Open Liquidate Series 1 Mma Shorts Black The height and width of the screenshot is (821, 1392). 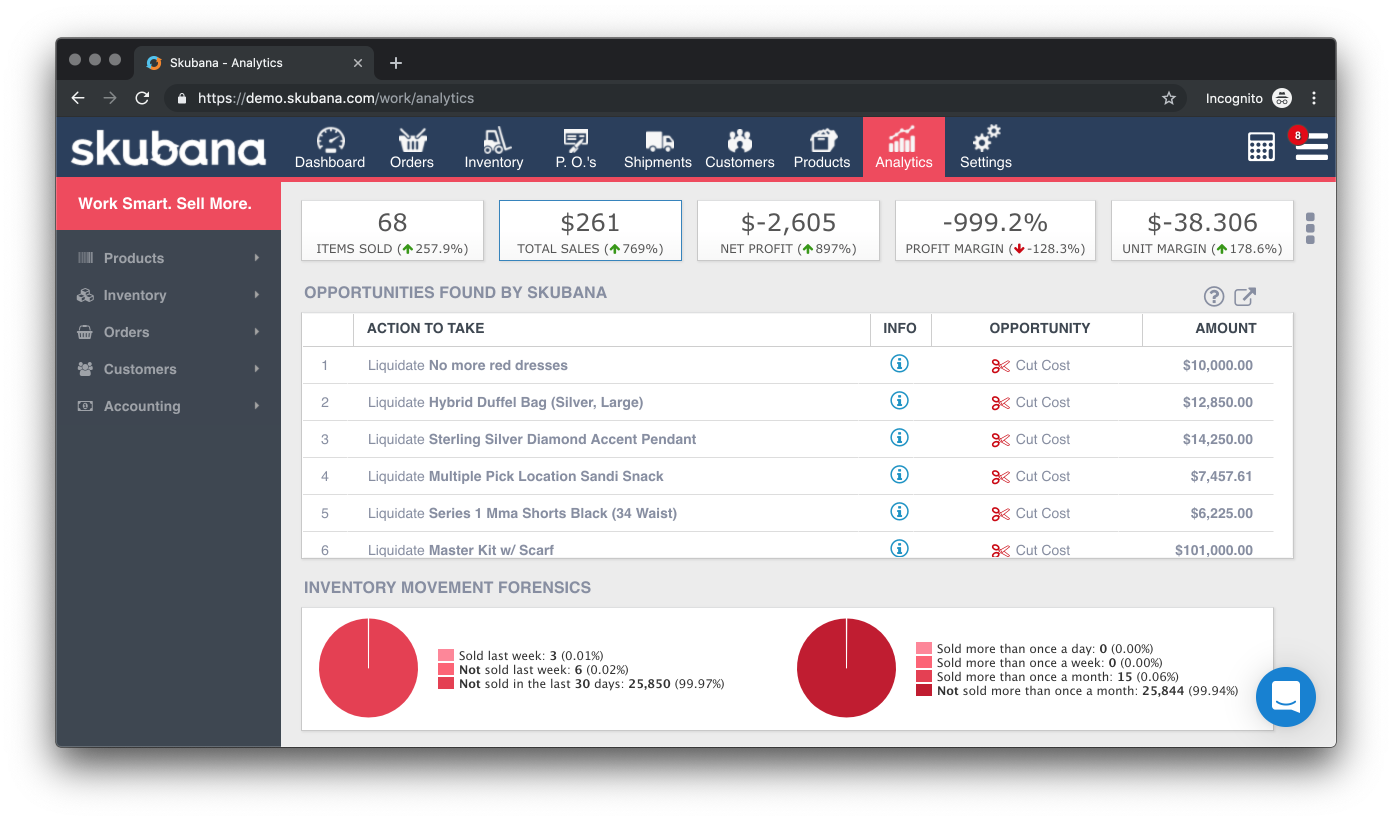click(x=522, y=513)
